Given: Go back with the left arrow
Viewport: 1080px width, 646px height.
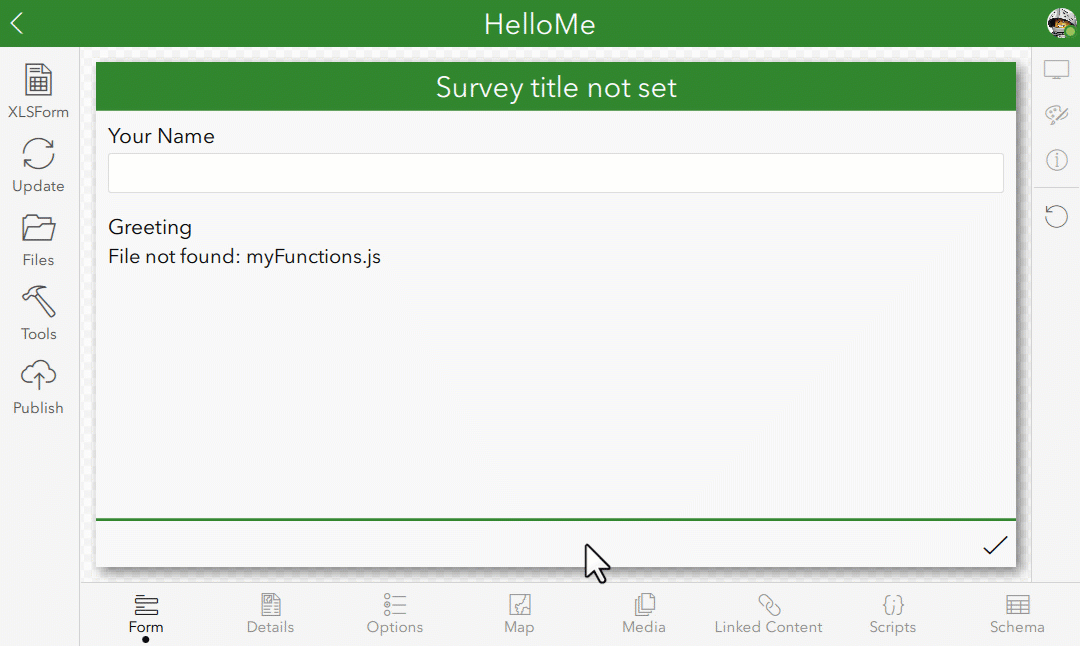Looking at the screenshot, I should 16,22.
